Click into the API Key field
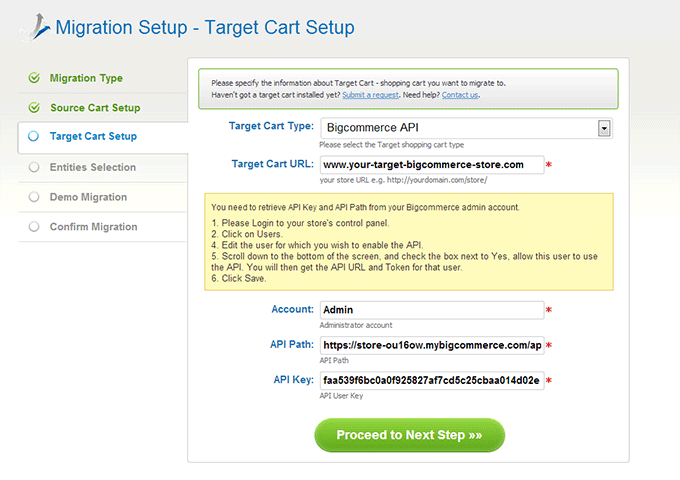The width and height of the screenshot is (680, 480). pyautogui.click(x=432, y=380)
